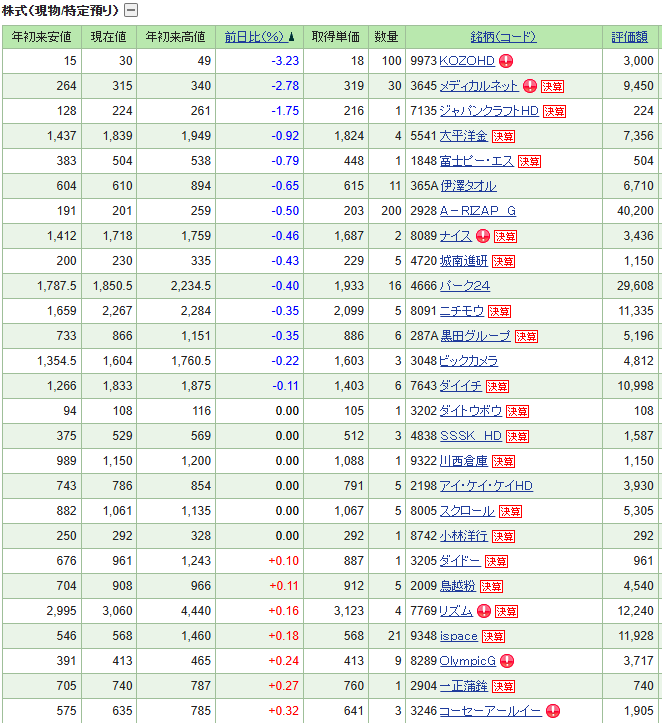The height and width of the screenshot is (723, 662).
Task: Open 決算 badge for リズム
Action: pos(506,611)
